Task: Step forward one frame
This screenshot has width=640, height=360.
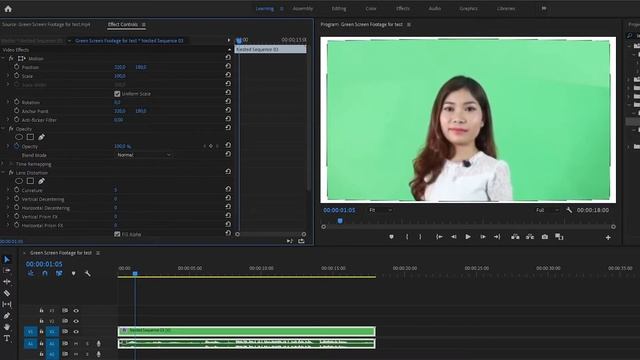Action: [482, 237]
